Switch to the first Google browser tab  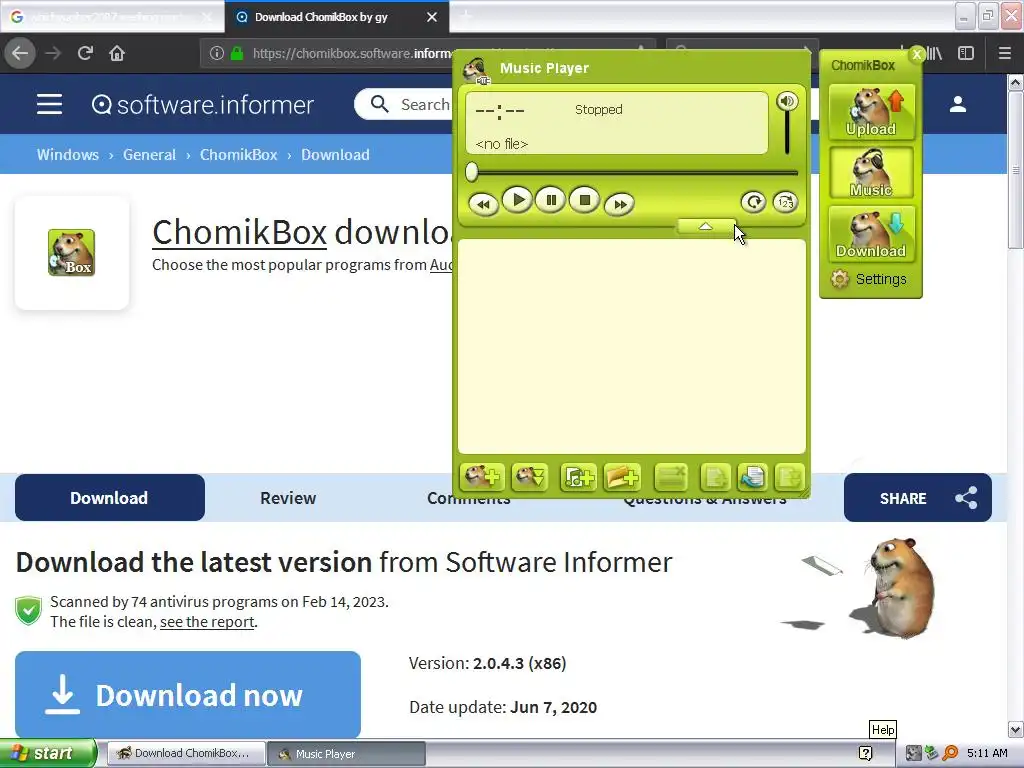click(x=111, y=17)
